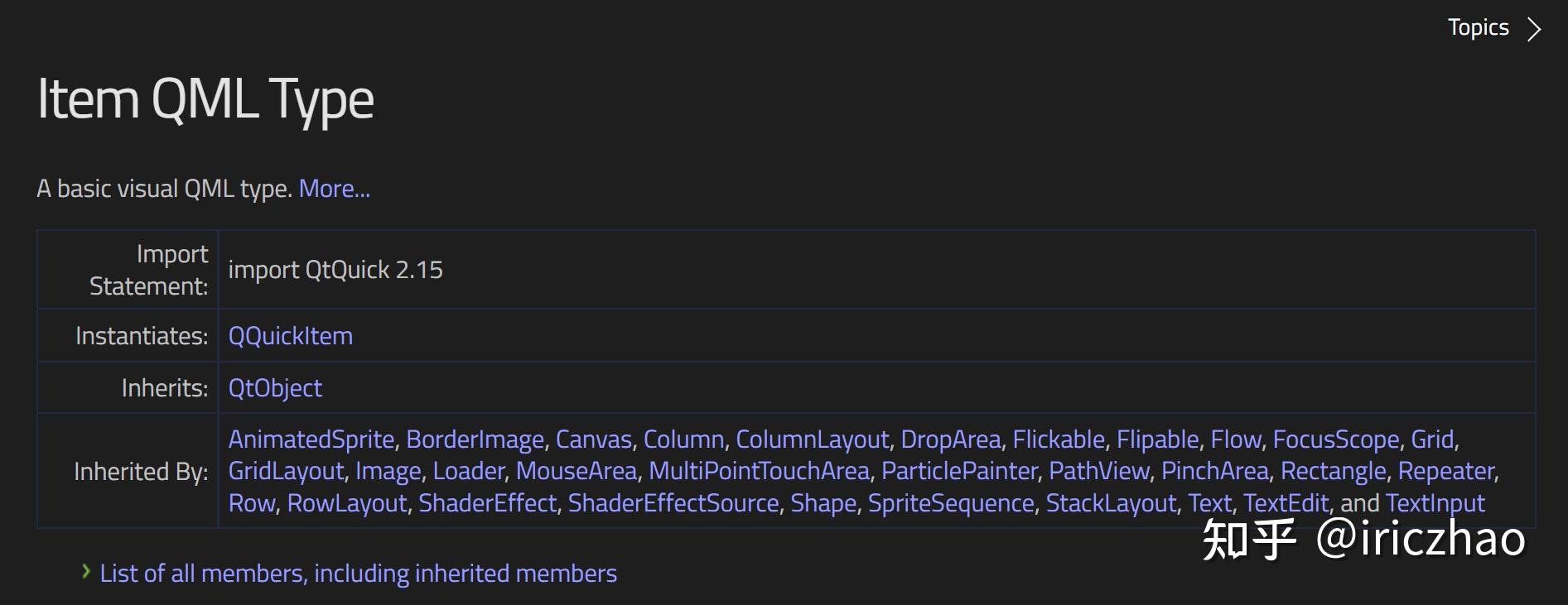
Task: Open the Canvas type link
Action: pos(593,439)
